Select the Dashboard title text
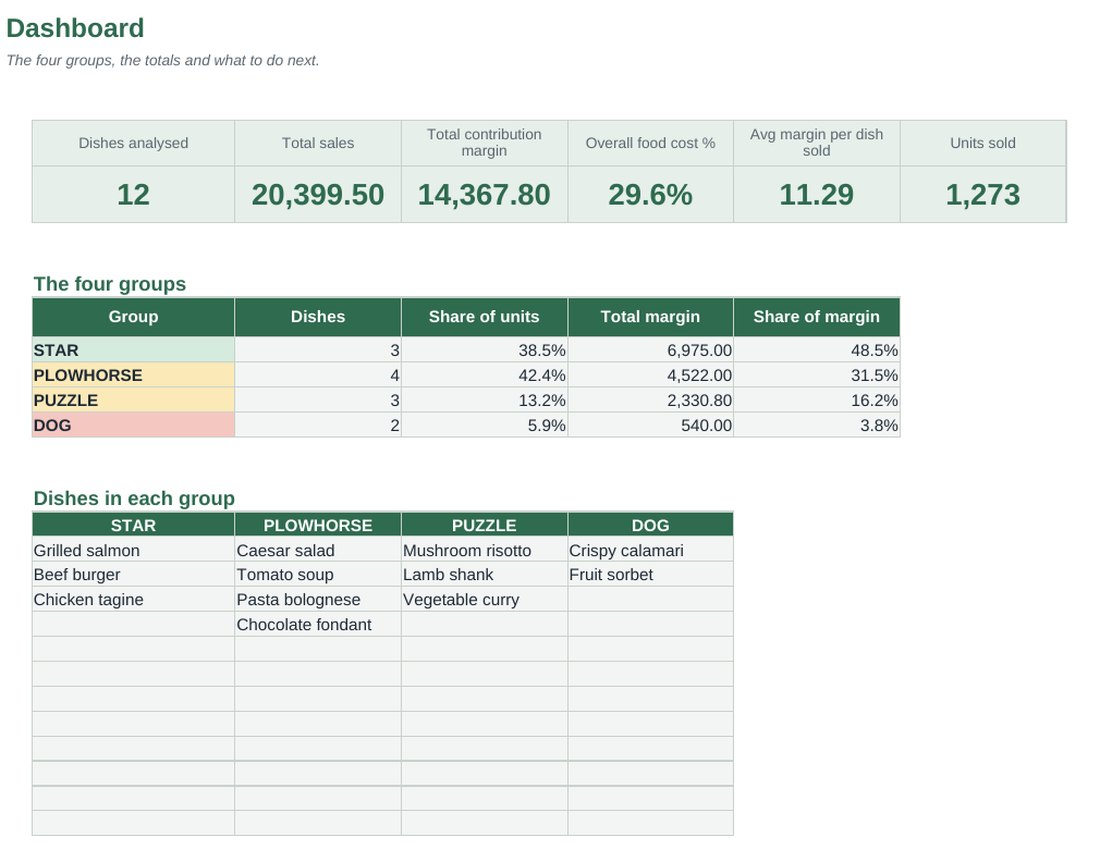 coord(75,28)
